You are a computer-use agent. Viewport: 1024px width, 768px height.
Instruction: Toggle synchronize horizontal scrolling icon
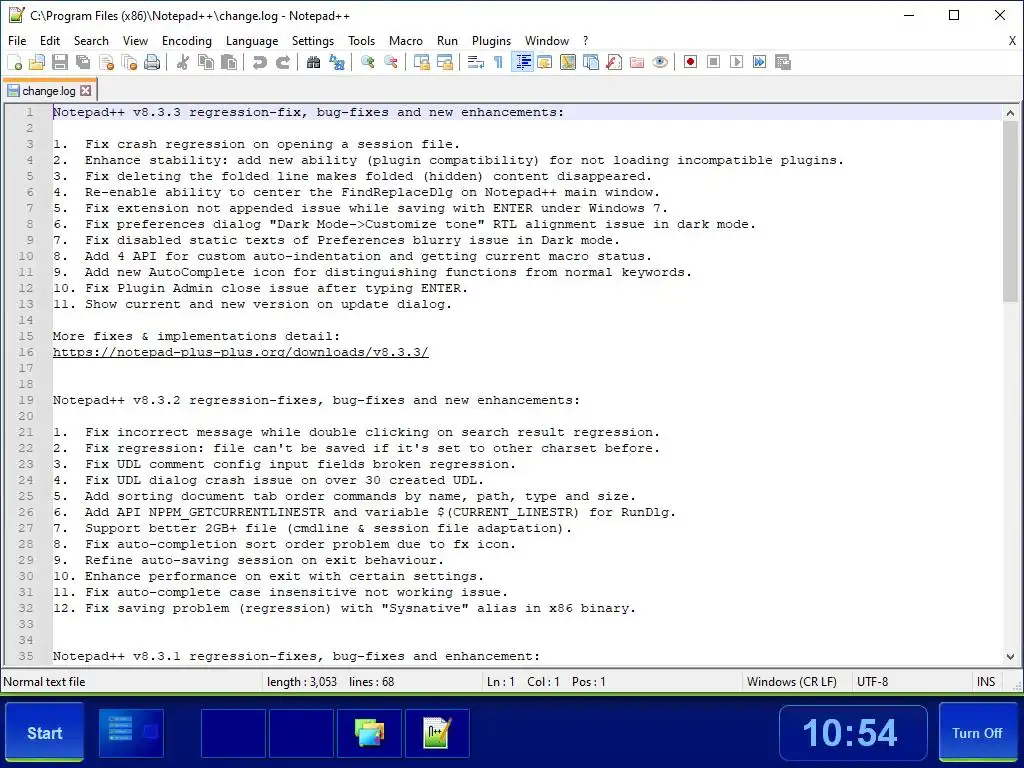[445, 62]
